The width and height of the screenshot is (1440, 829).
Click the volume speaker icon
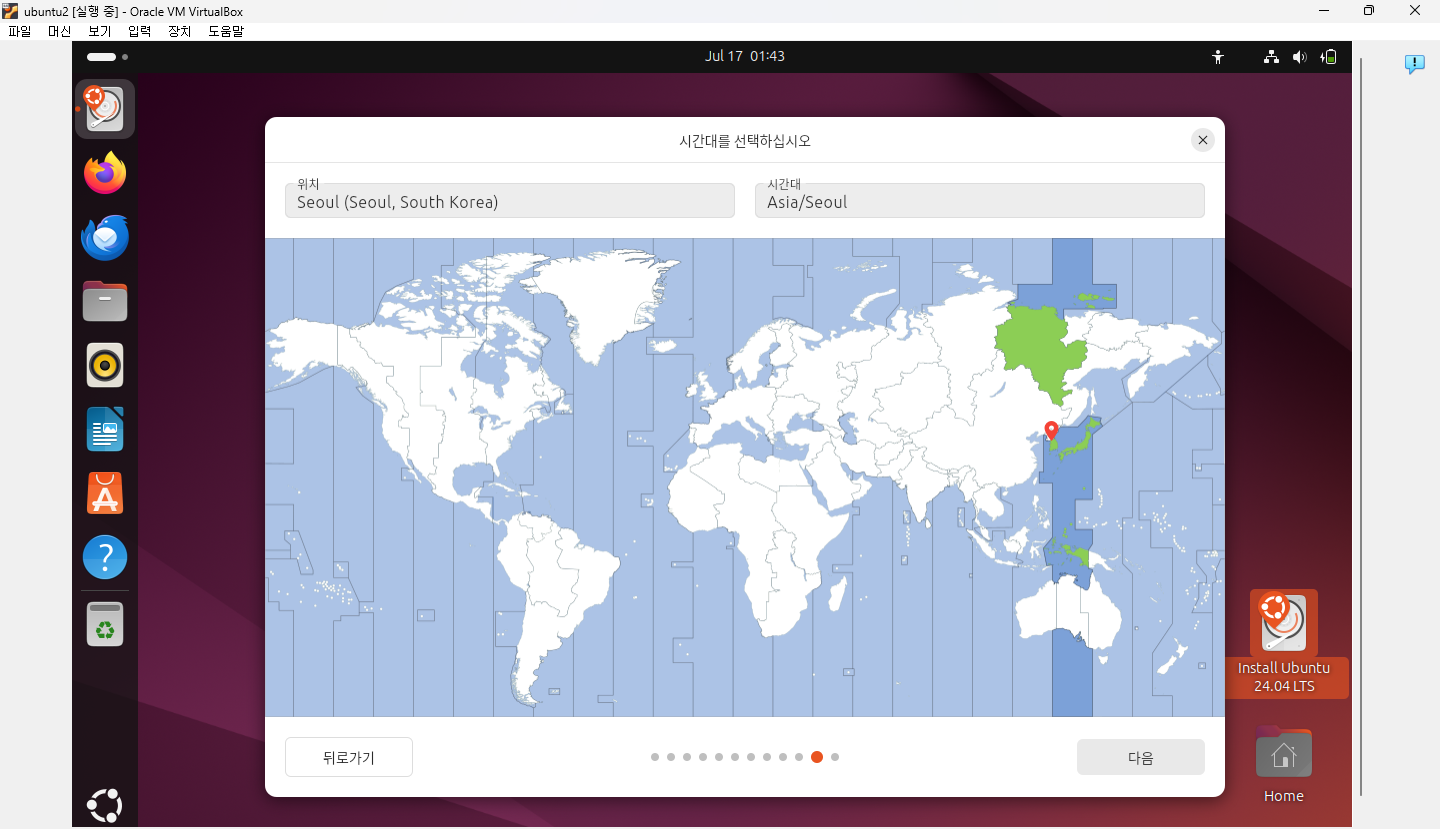coord(1299,57)
